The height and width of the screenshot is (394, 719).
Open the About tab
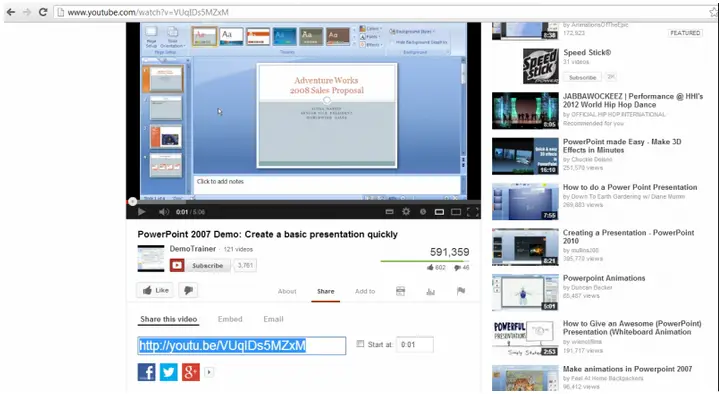(x=287, y=291)
